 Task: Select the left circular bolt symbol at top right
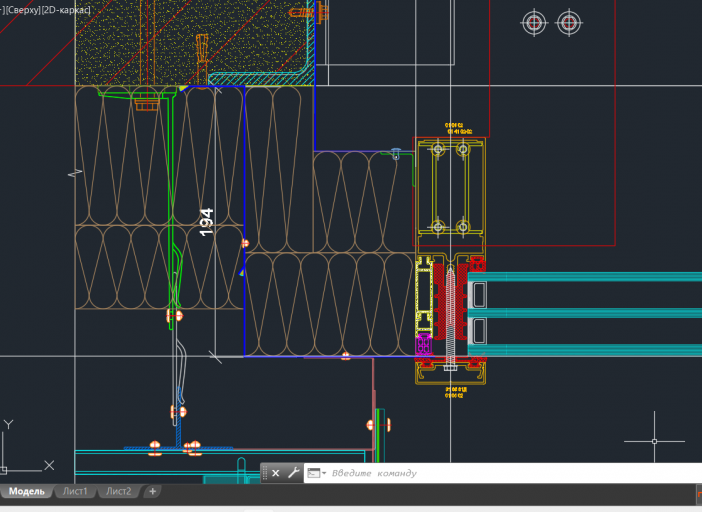point(534,22)
